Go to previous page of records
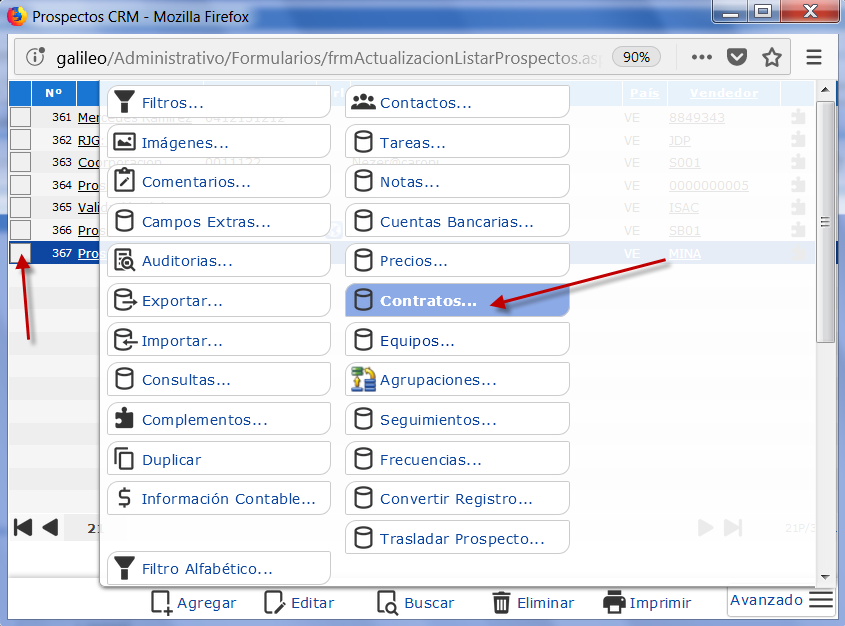This screenshot has height=626, width=845. pyautogui.click(x=50, y=527)
